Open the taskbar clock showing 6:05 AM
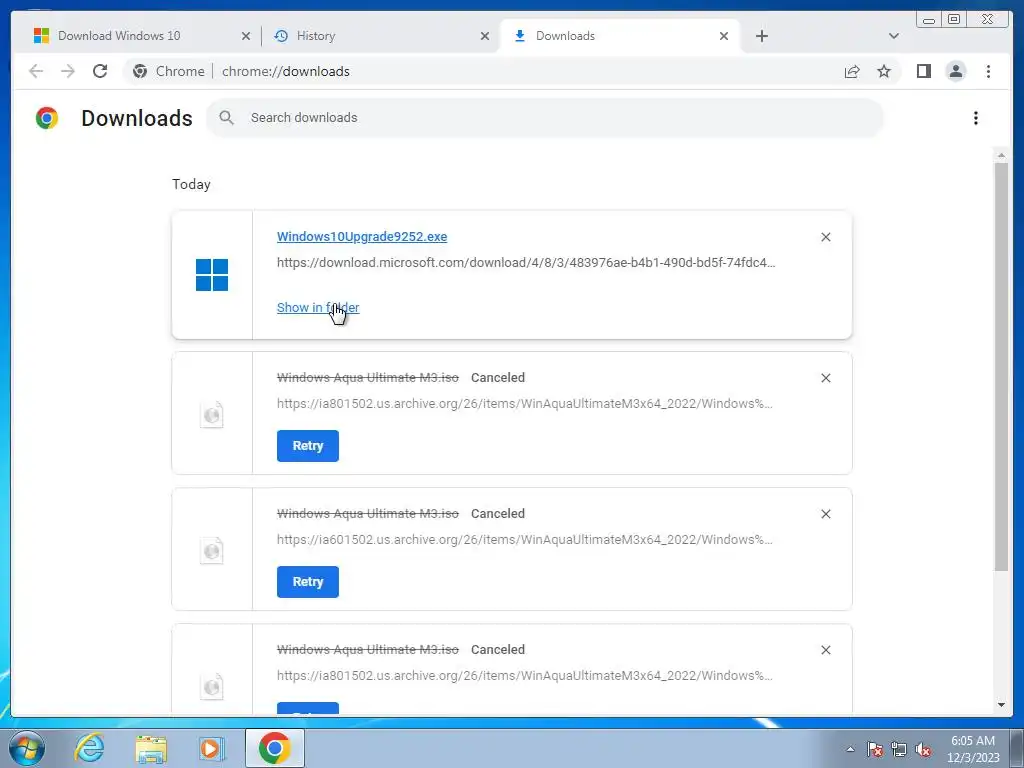 click(x=973, y=749)
